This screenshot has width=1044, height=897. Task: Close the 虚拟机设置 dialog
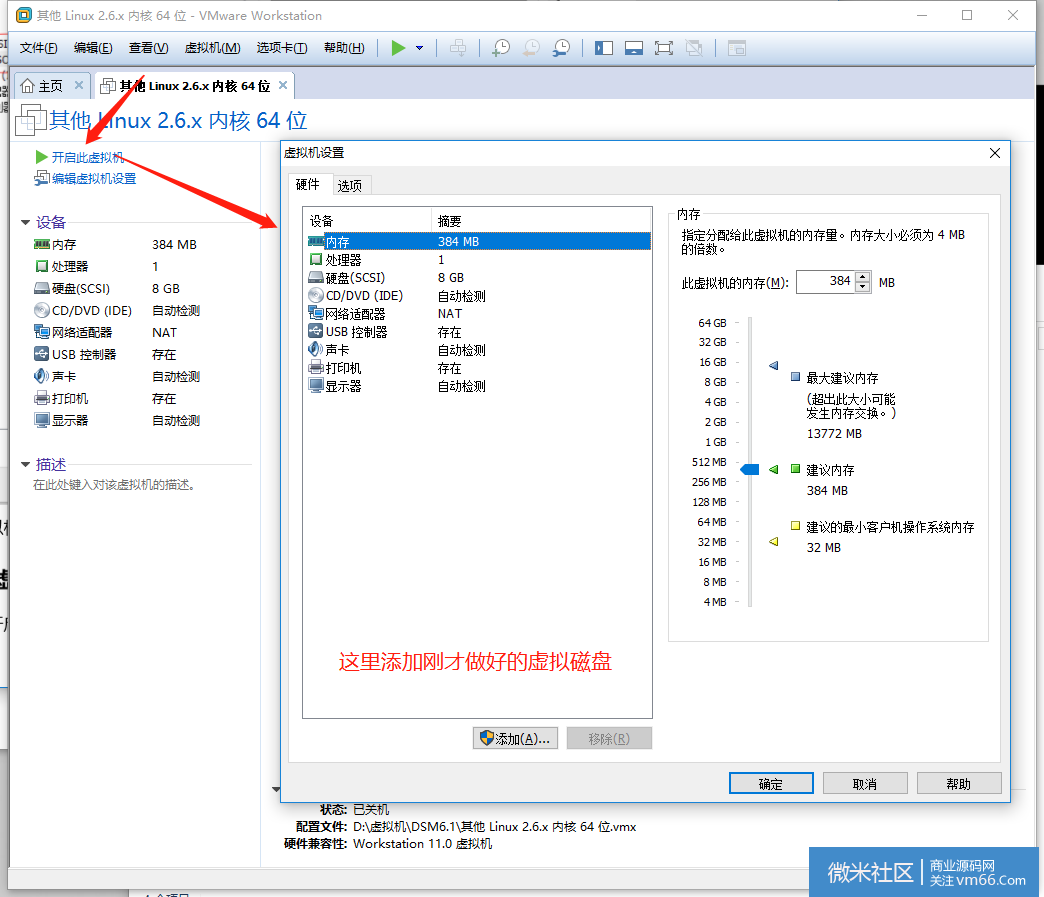pos(995,153)
